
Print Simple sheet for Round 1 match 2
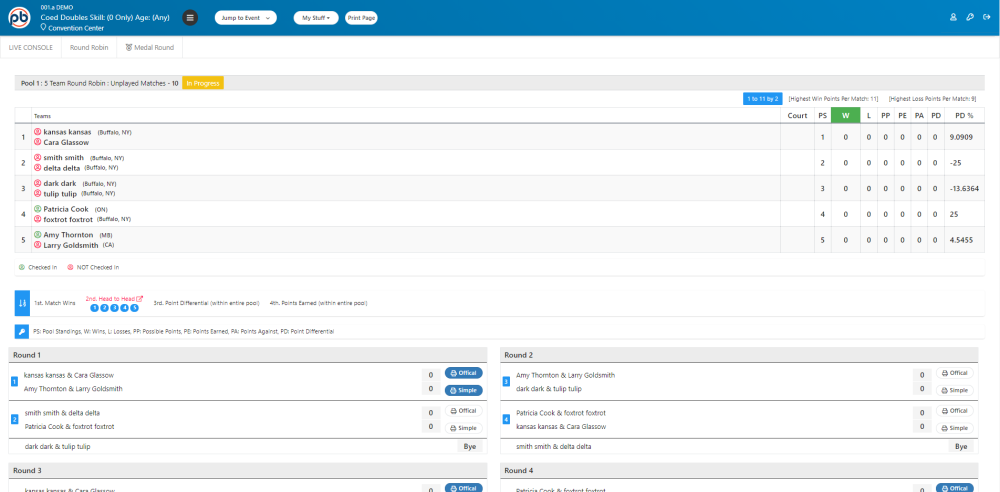click(464, 428)
